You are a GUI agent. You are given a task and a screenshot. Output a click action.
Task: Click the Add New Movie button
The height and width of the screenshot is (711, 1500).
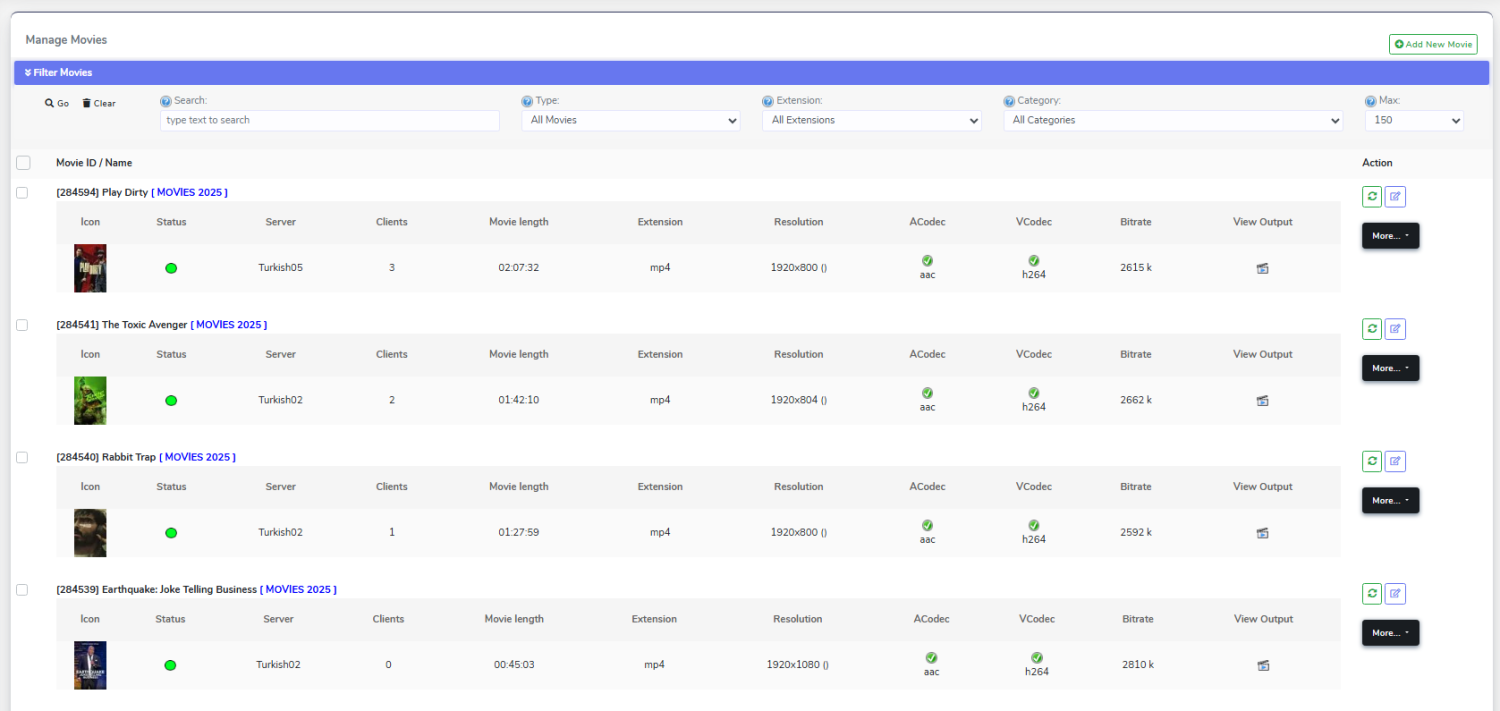coord(1432,45)
